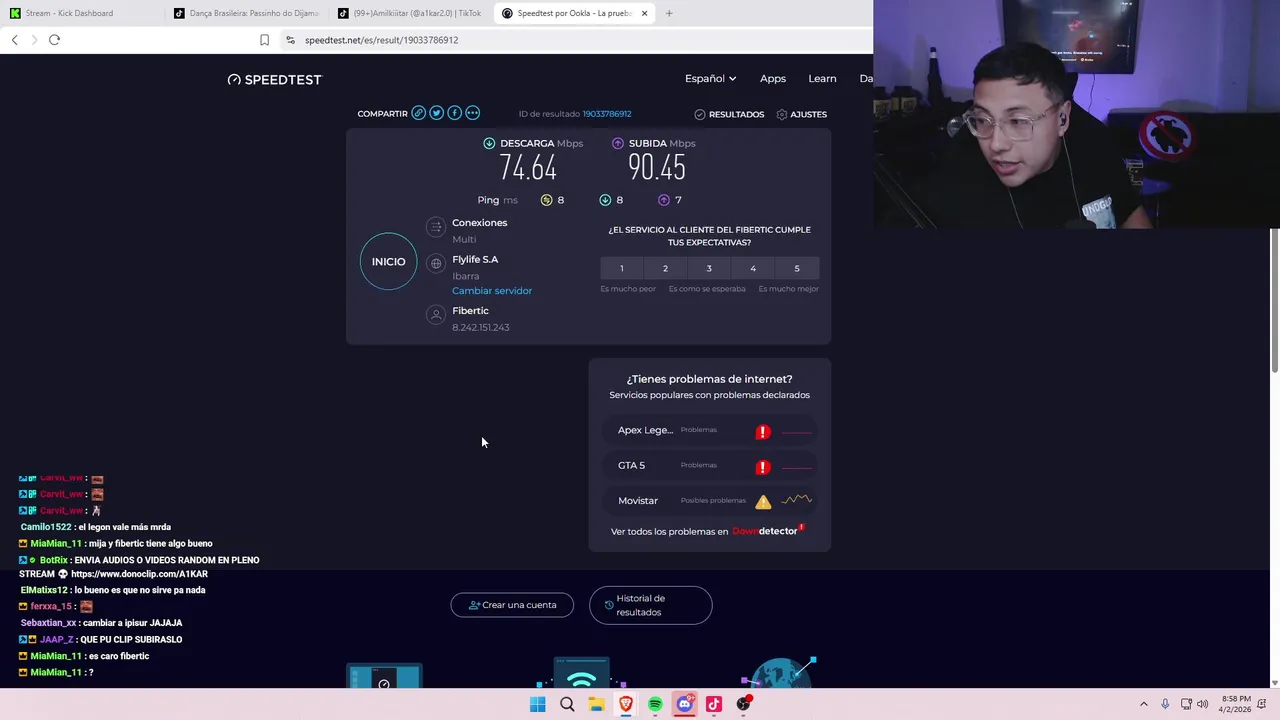Image resolution: width=1280 pixels, height=720 pixels.
Task: Go forward in browser history
Action: 34,40
